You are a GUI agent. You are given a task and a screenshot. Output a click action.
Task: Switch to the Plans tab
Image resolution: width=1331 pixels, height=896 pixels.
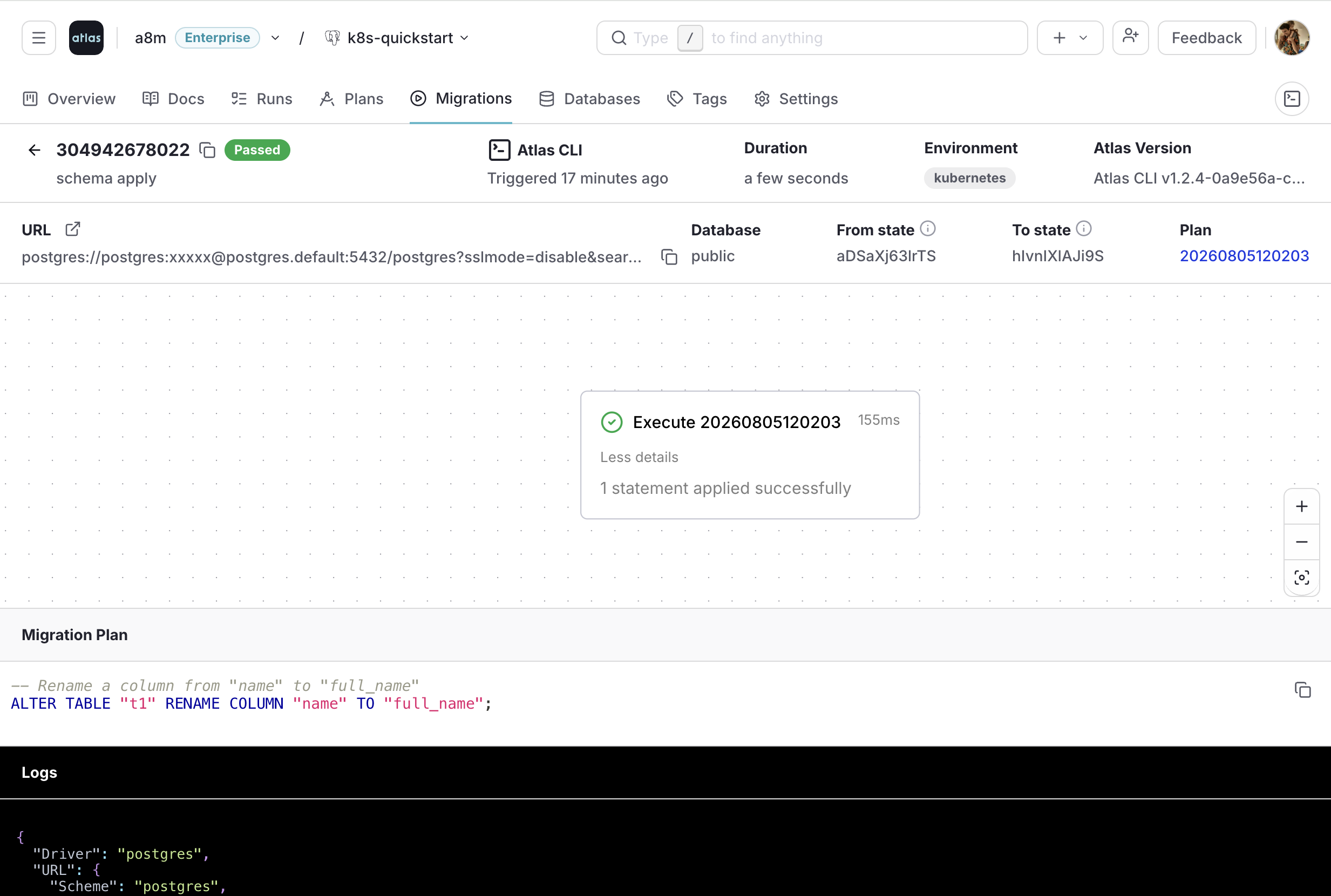click(x=351, y=99)
